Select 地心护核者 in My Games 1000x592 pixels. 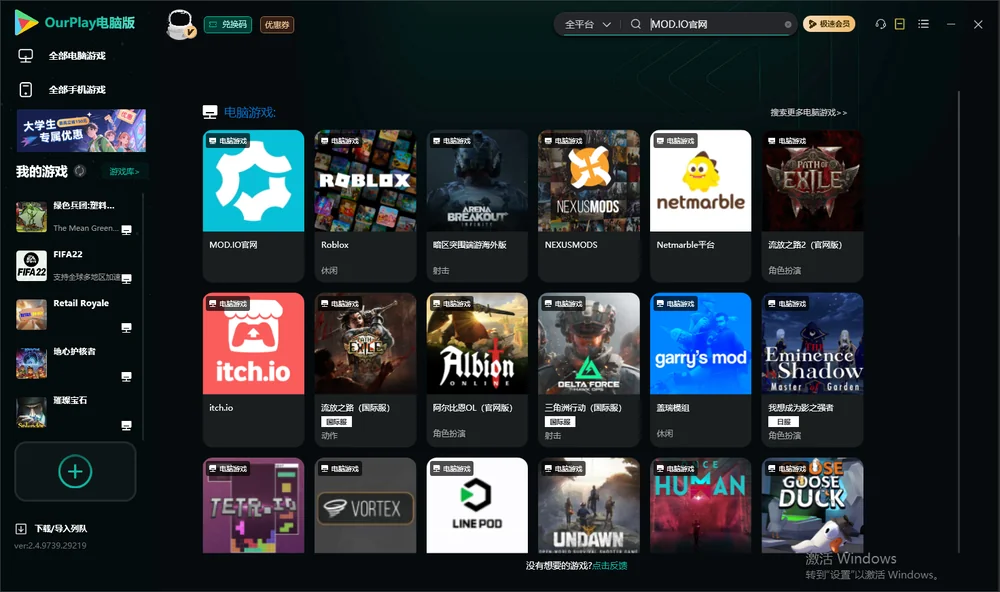75,364
